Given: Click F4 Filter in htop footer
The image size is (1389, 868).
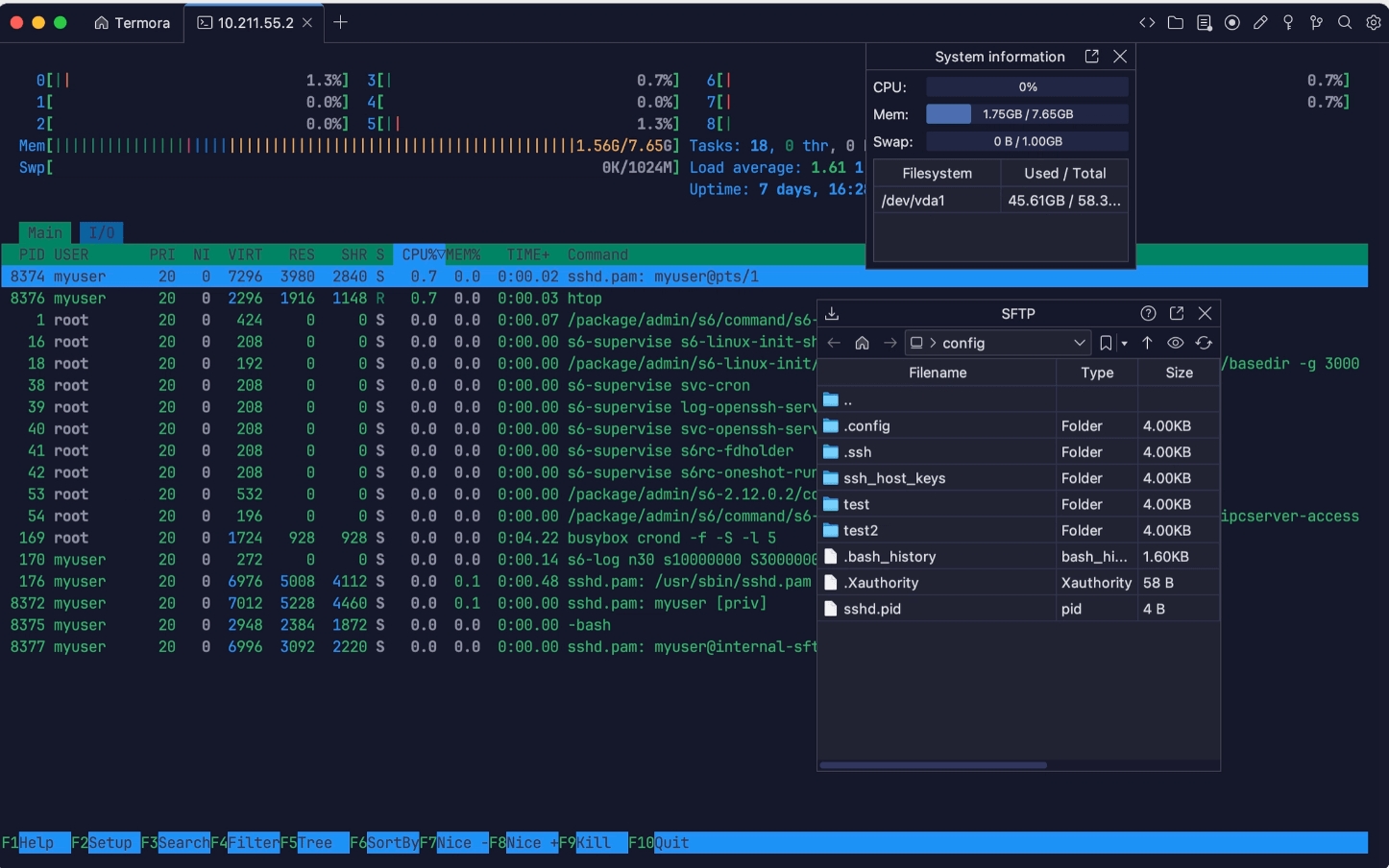Looking at the screenshot, I should 245,842.
